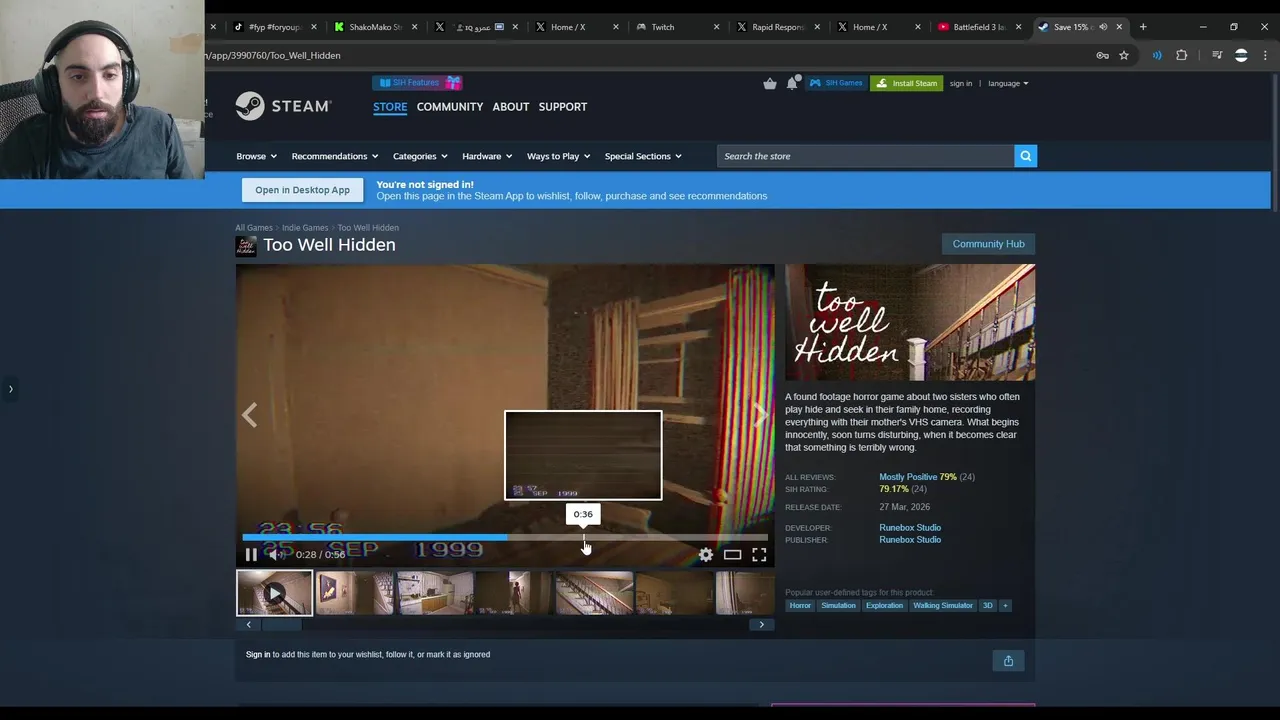Pause the game trailer video
This screenshot has width=1280, height=720.
tap(251, 554)
